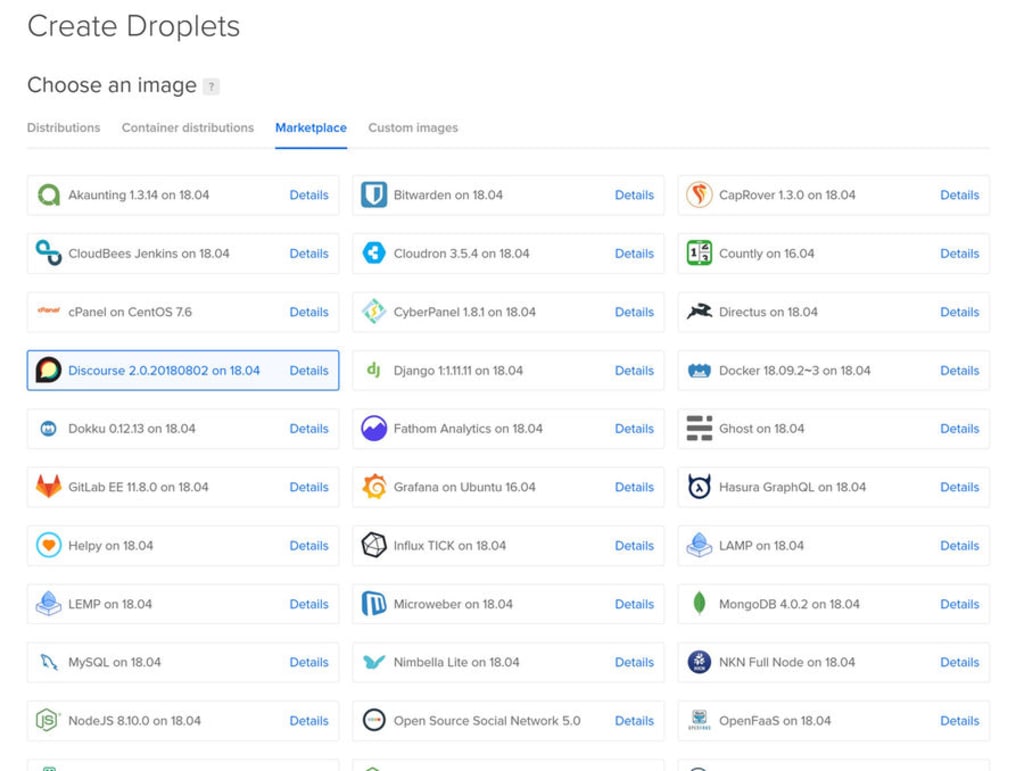
Task: Open Details for MySQL on 18.04
Action: coord(309,662)
